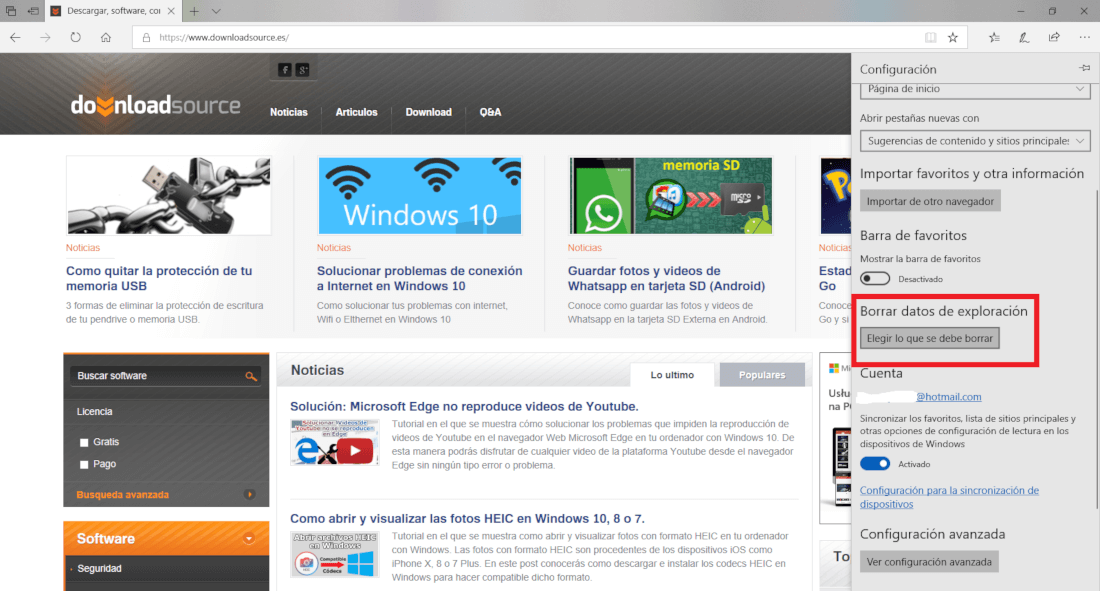Turn off the favorites sync switch
1100x591 pixels.
pyautogui.click(x=875, y=464)
